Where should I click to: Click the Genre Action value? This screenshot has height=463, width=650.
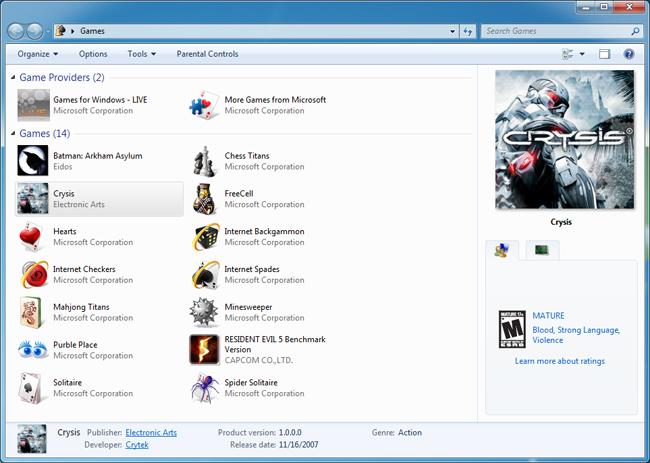[410, 432]
